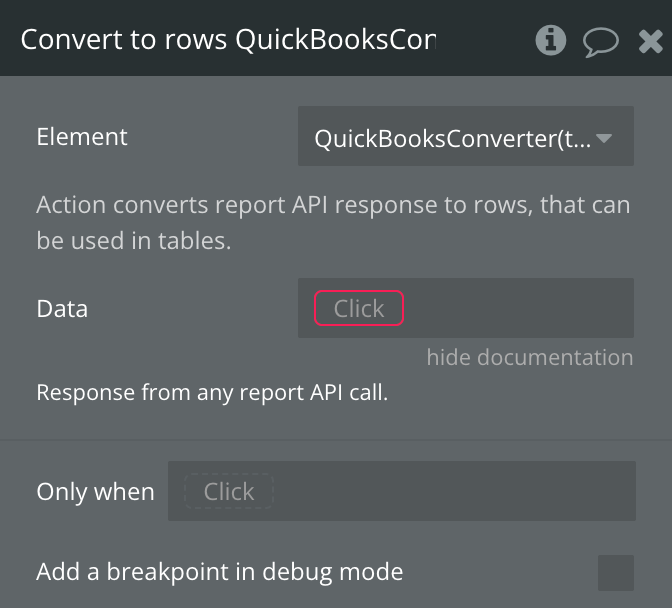Viewport: 672px width, 608px height.
Task: Click the Data field's red-outlined Click placeholder
Action: click(x=359, y=309)
